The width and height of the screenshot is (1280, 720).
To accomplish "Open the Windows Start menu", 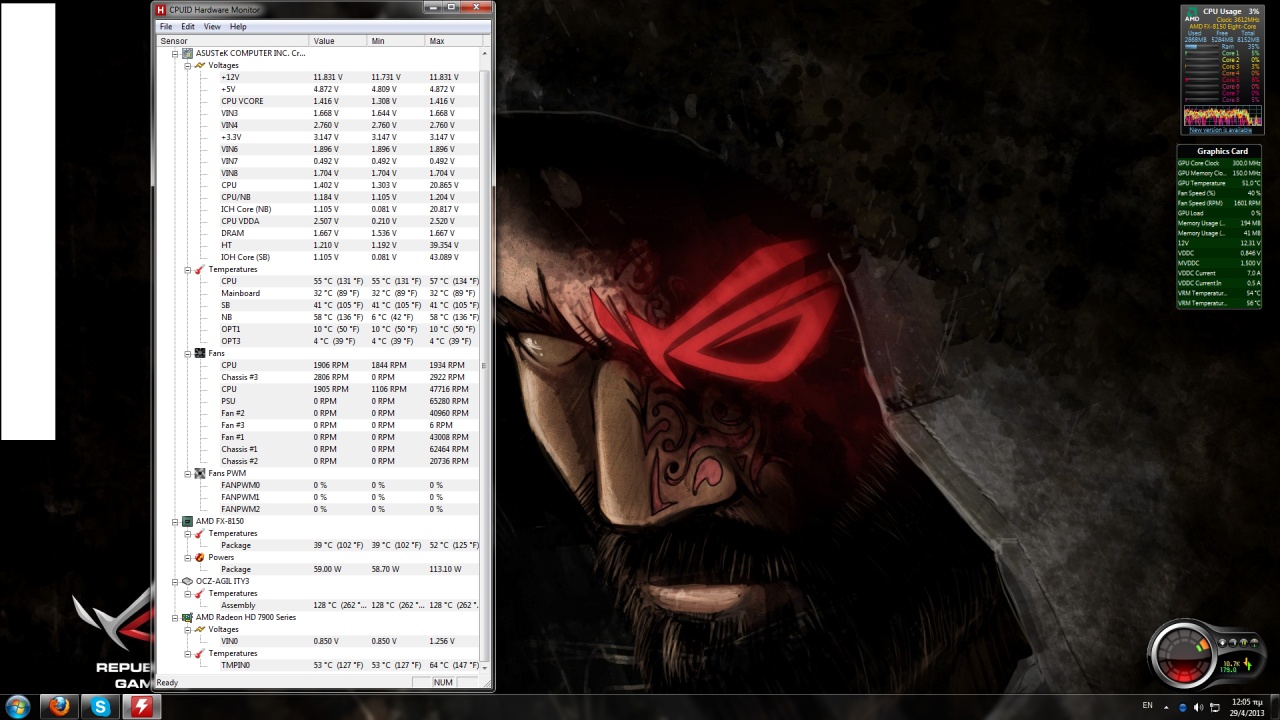I will [17, 707].
